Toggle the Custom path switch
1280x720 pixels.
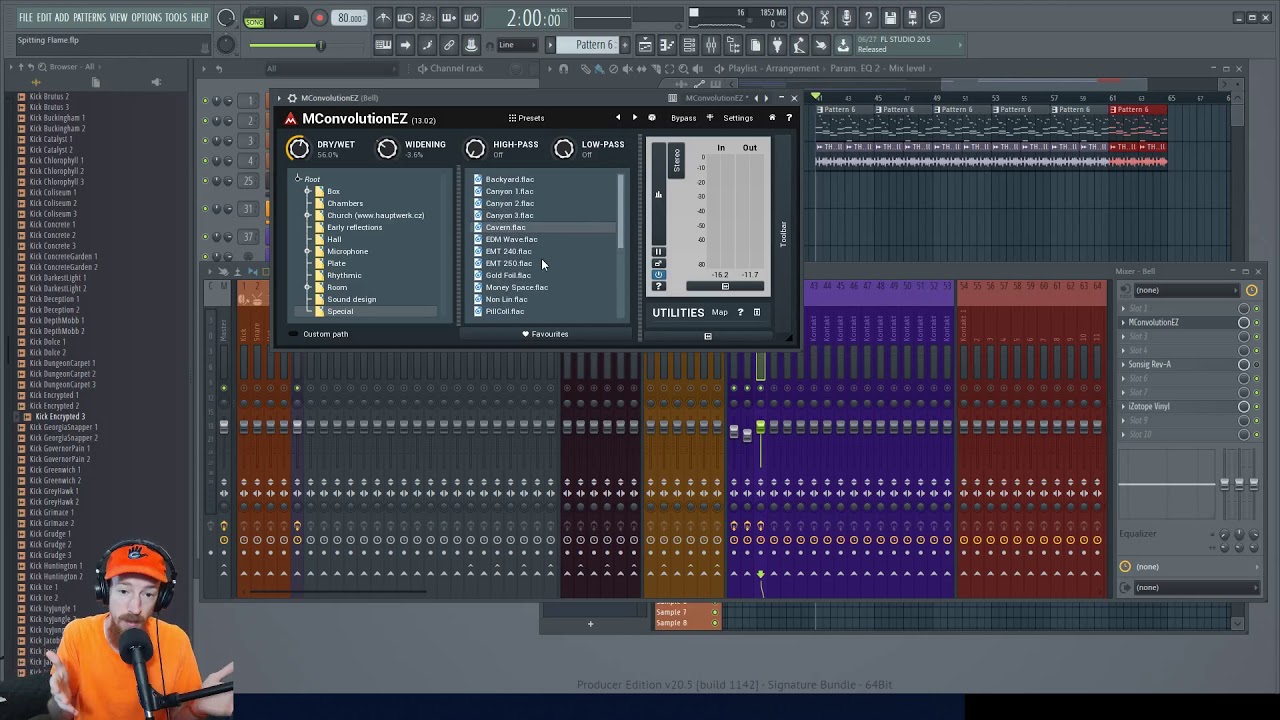coord(294,334)
